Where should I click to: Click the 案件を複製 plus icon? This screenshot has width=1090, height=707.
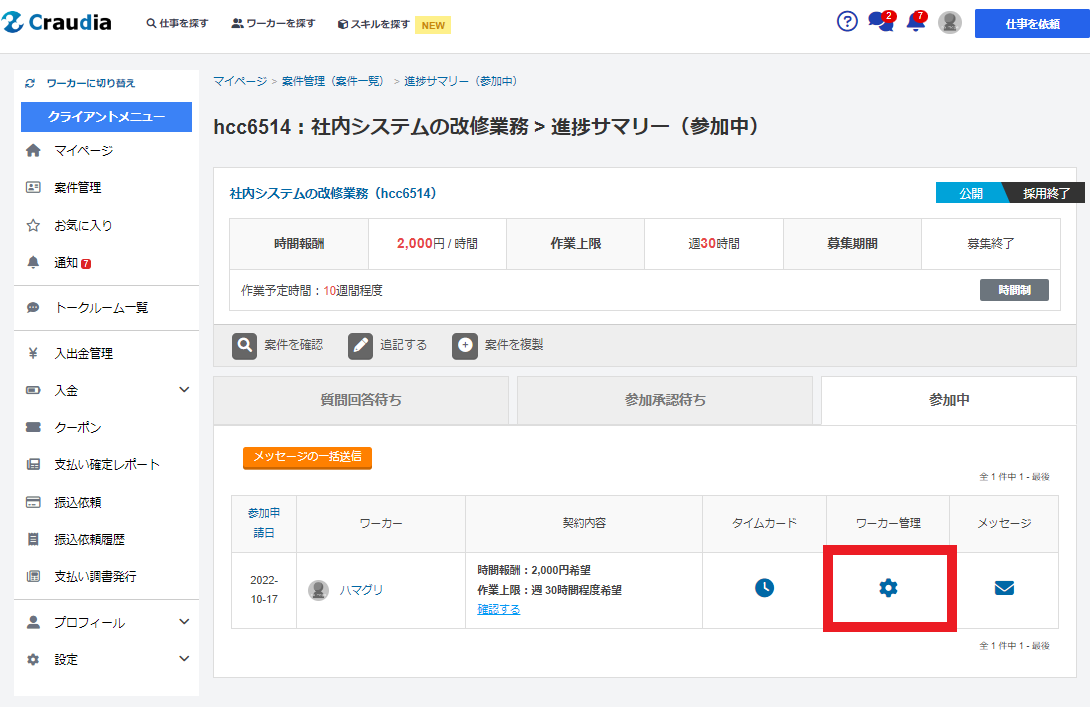tap(465, 345)
